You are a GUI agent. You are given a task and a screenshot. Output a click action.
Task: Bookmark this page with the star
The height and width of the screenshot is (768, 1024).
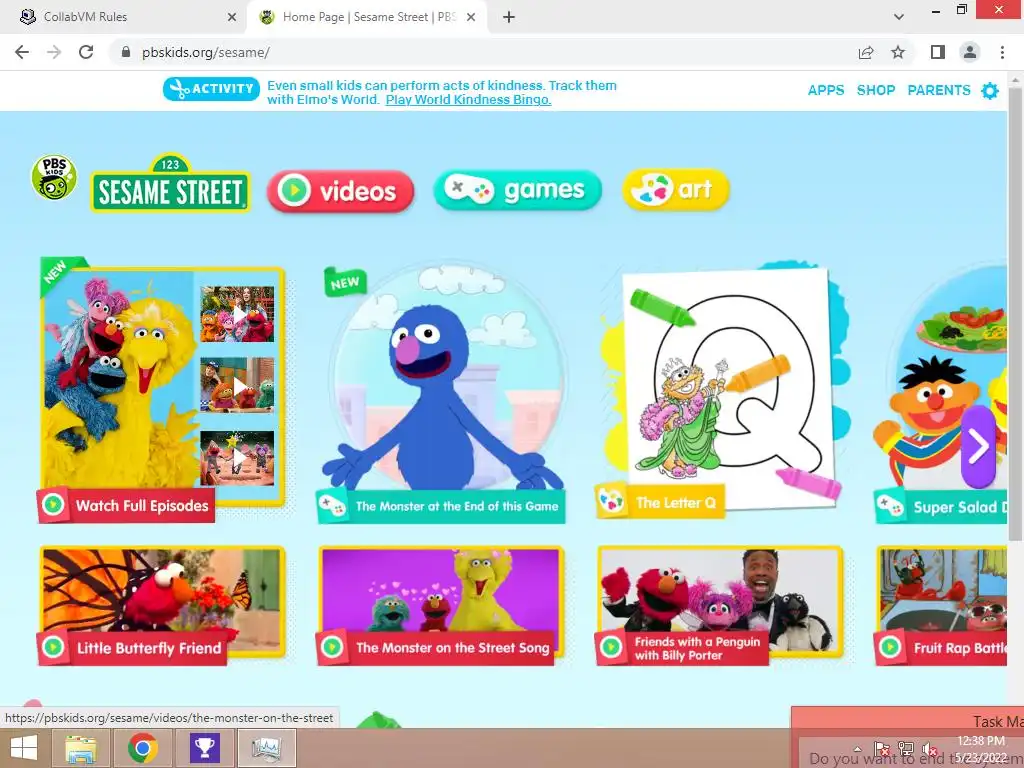tap(898, 52)
